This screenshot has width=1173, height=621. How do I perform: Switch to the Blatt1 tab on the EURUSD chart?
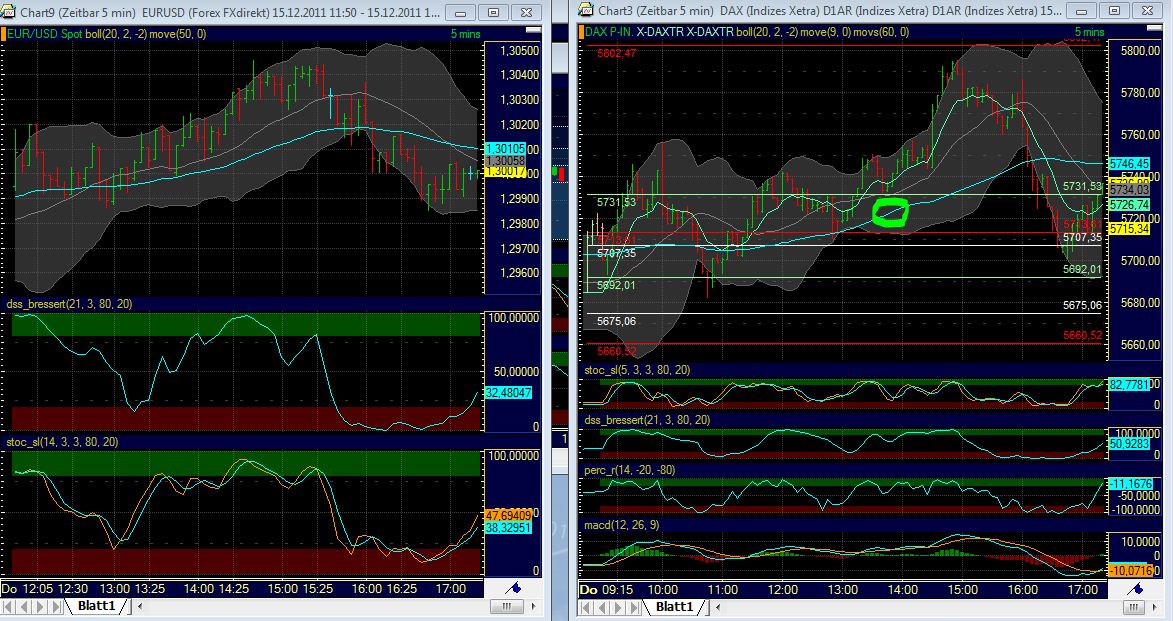pyautogui.click(x=96, y=606)
